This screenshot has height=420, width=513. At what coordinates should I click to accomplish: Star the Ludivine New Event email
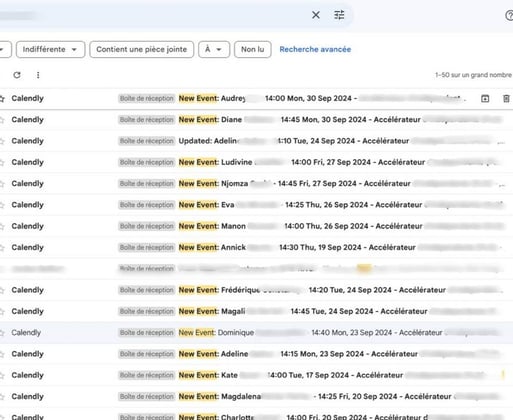click(2, 163)
